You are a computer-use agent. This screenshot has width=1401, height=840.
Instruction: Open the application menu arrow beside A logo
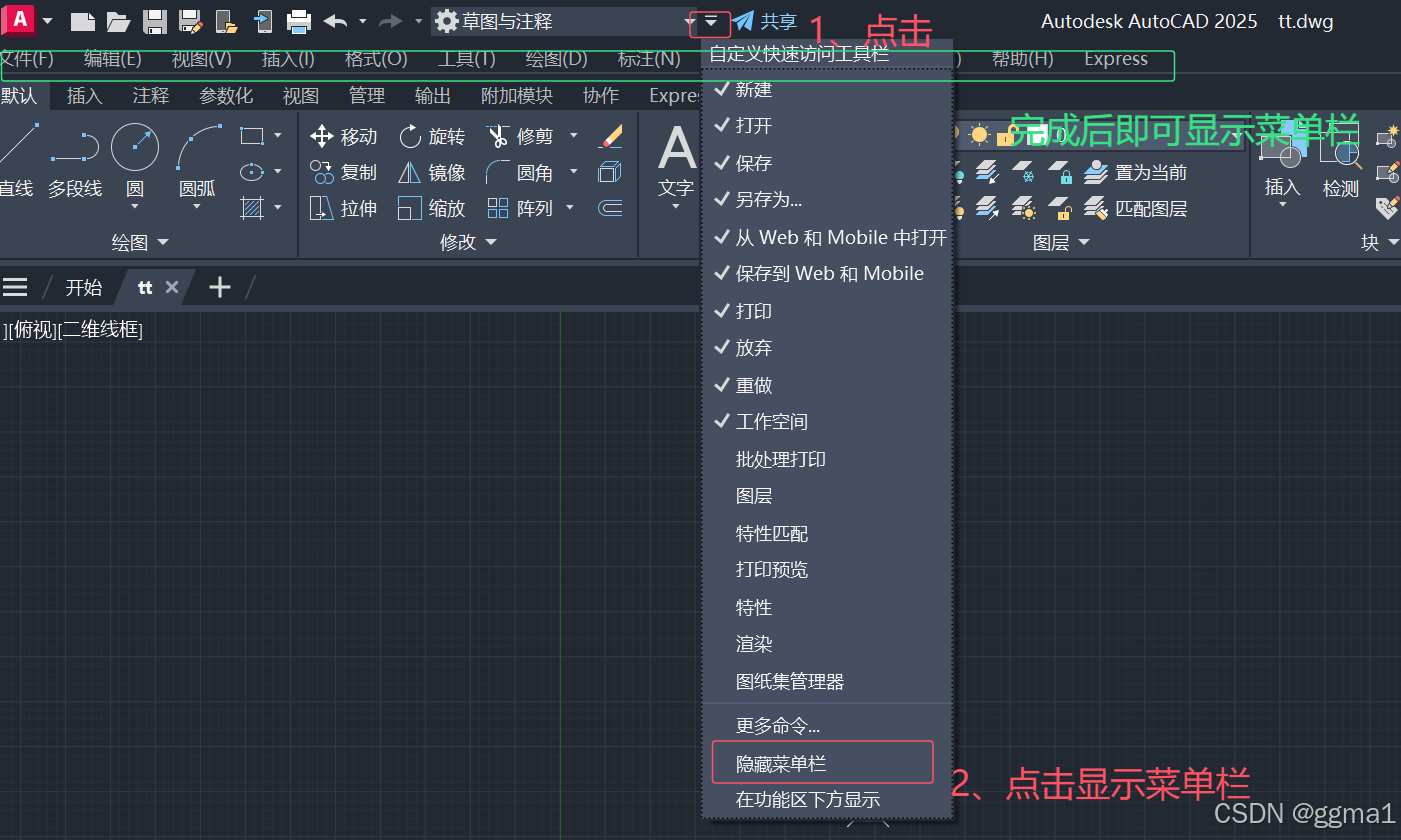click(47, 21)
